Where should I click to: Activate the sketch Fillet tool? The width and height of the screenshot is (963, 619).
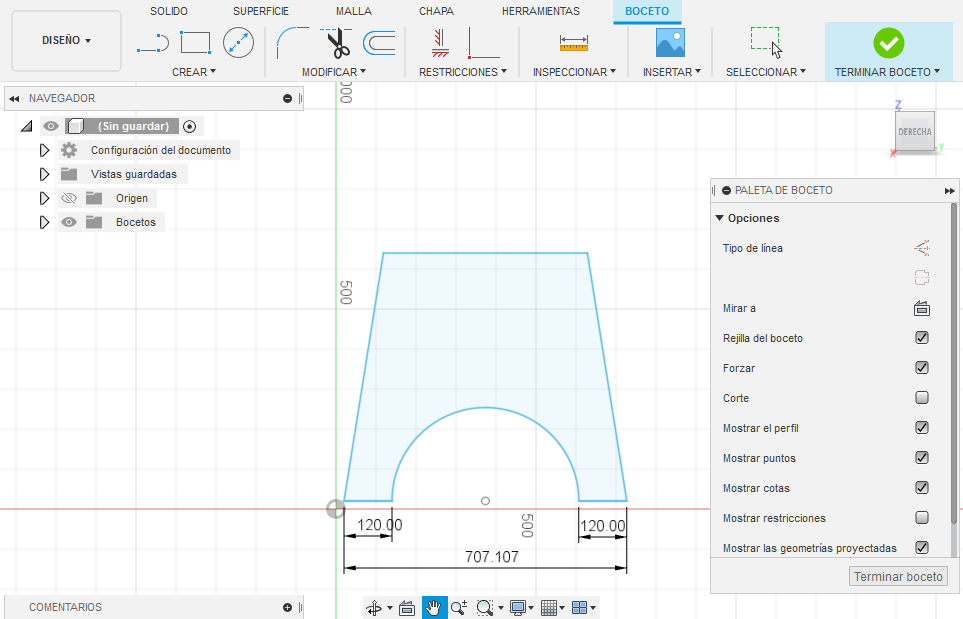[292, 43]
